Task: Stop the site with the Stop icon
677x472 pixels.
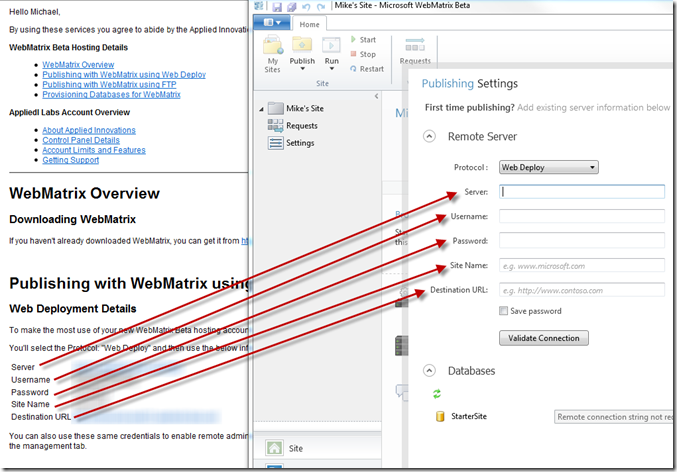Action: (353, 54)
